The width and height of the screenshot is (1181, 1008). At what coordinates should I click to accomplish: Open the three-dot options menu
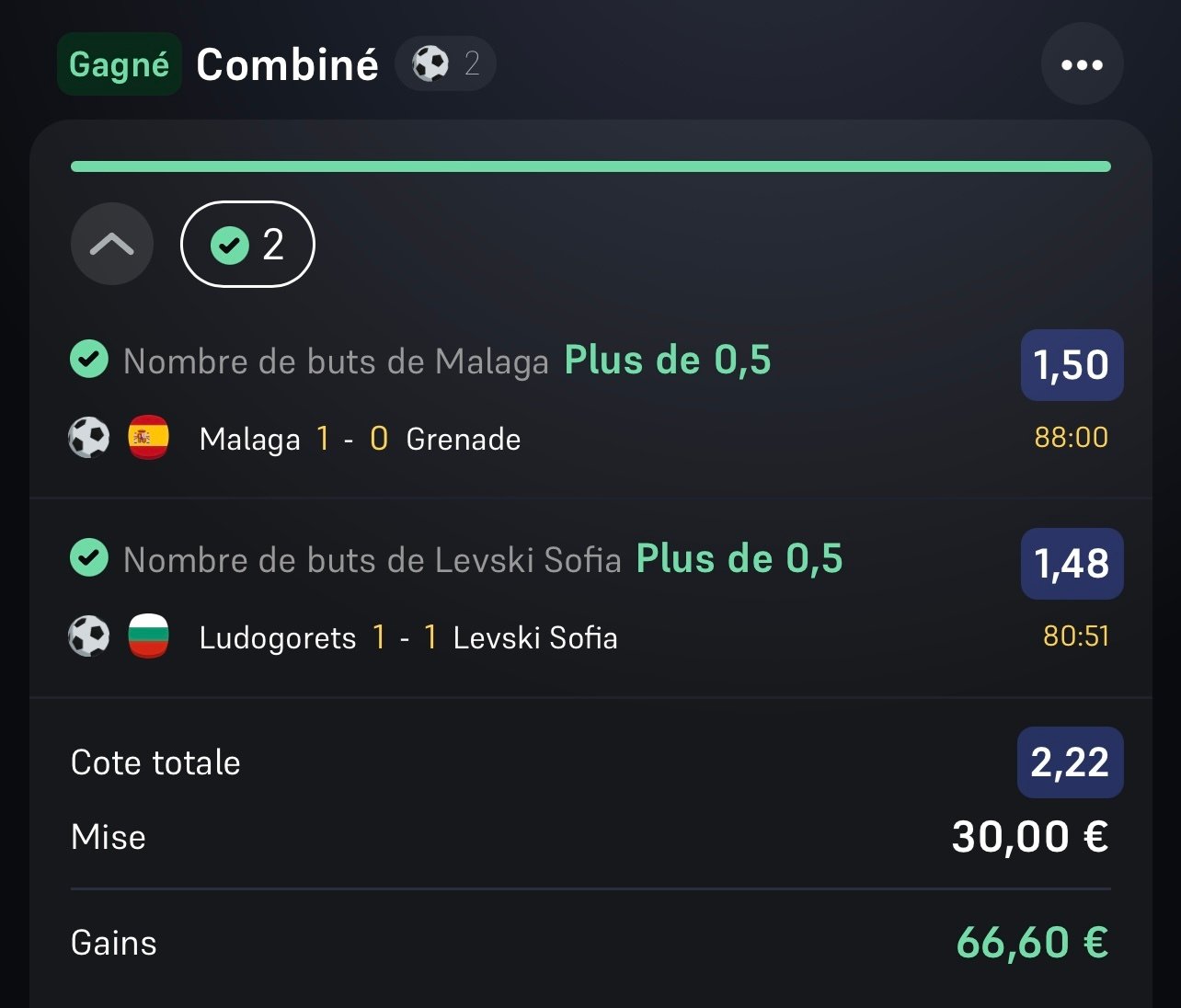1082,64
